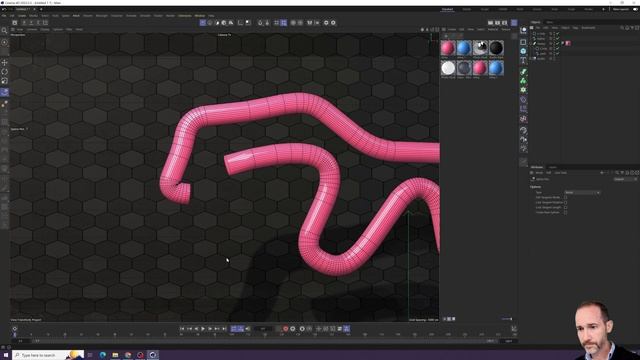Screen dimensions: 640x360
Task: Click first clapperboard render icon top right
Action: point(491,23)
